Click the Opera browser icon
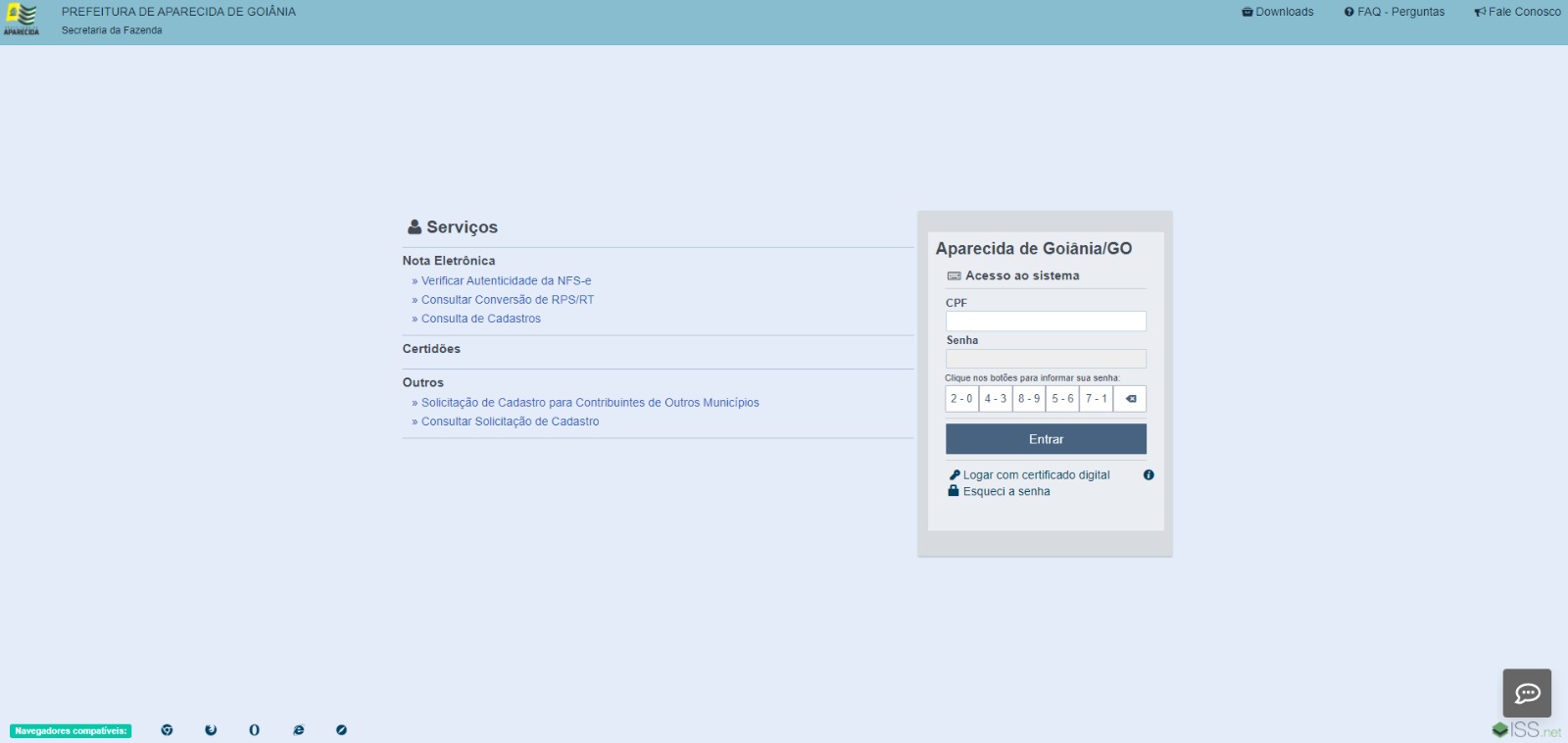 coord(255,730)
